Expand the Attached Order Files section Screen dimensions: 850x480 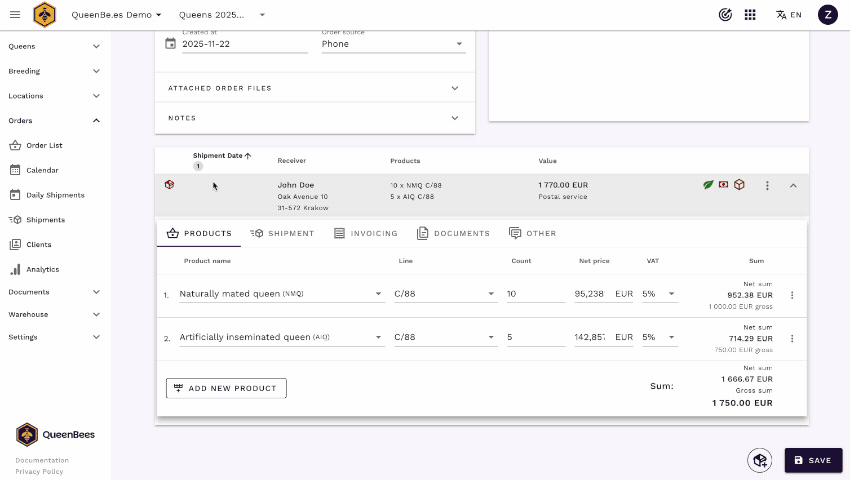pos(314,88)
